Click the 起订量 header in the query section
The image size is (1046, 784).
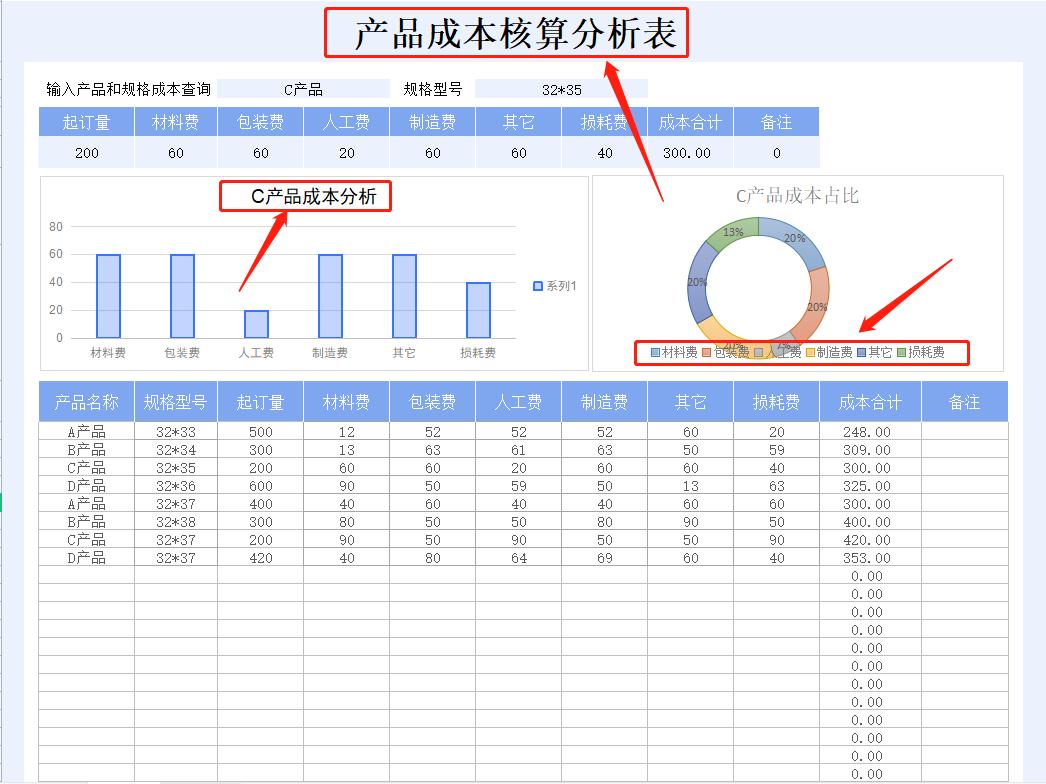pos(85,121)
